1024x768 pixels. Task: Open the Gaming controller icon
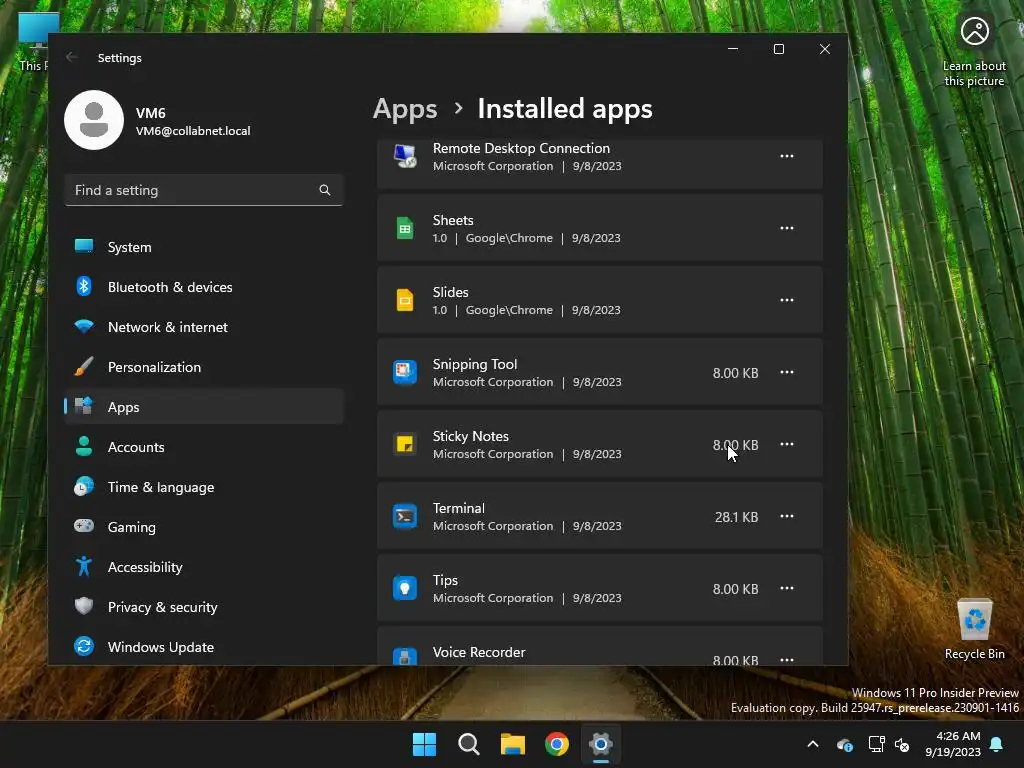[x=84, y=526]
